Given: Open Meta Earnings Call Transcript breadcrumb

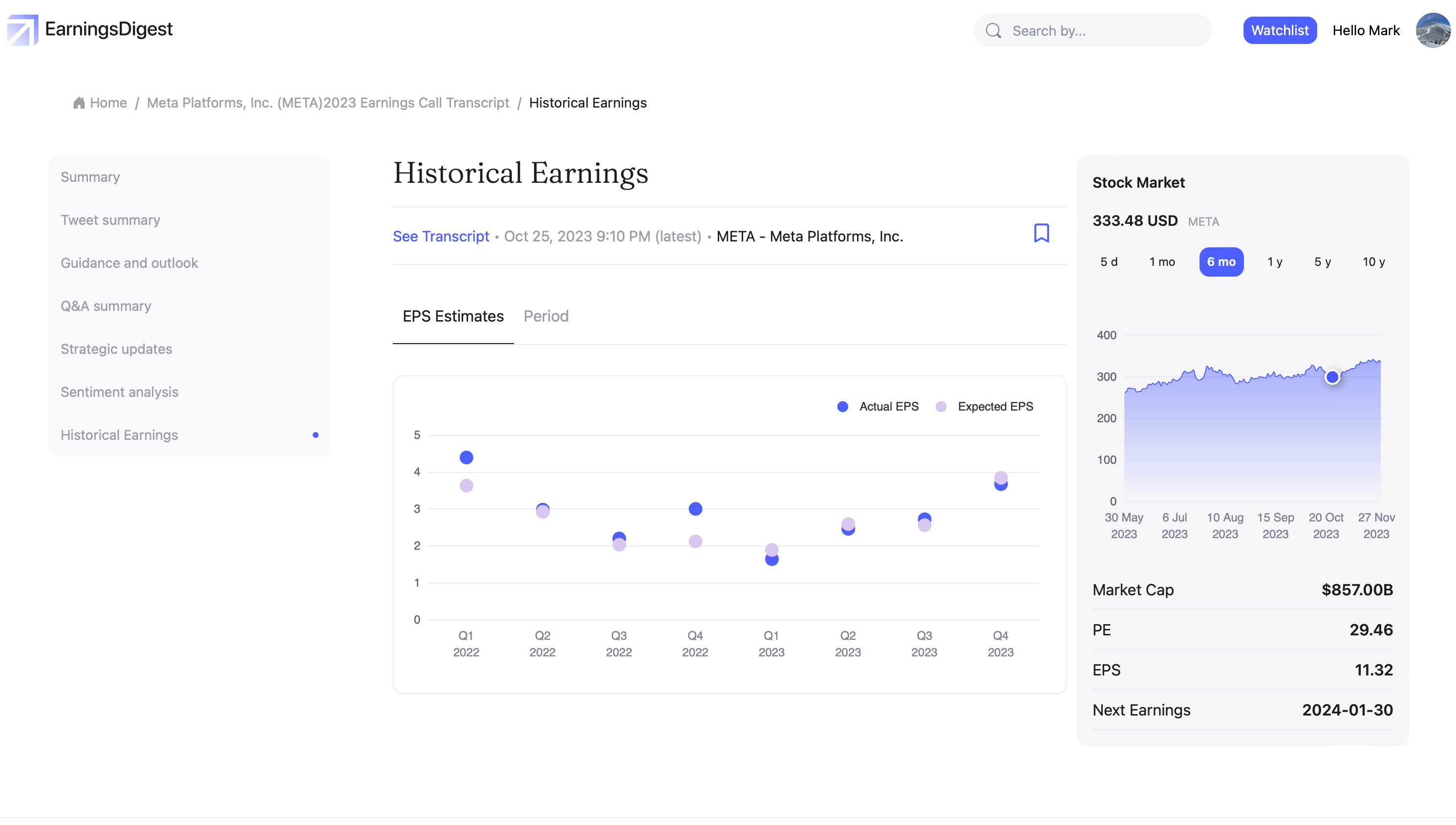Looking at the screenshot, I should coord(327,103).
